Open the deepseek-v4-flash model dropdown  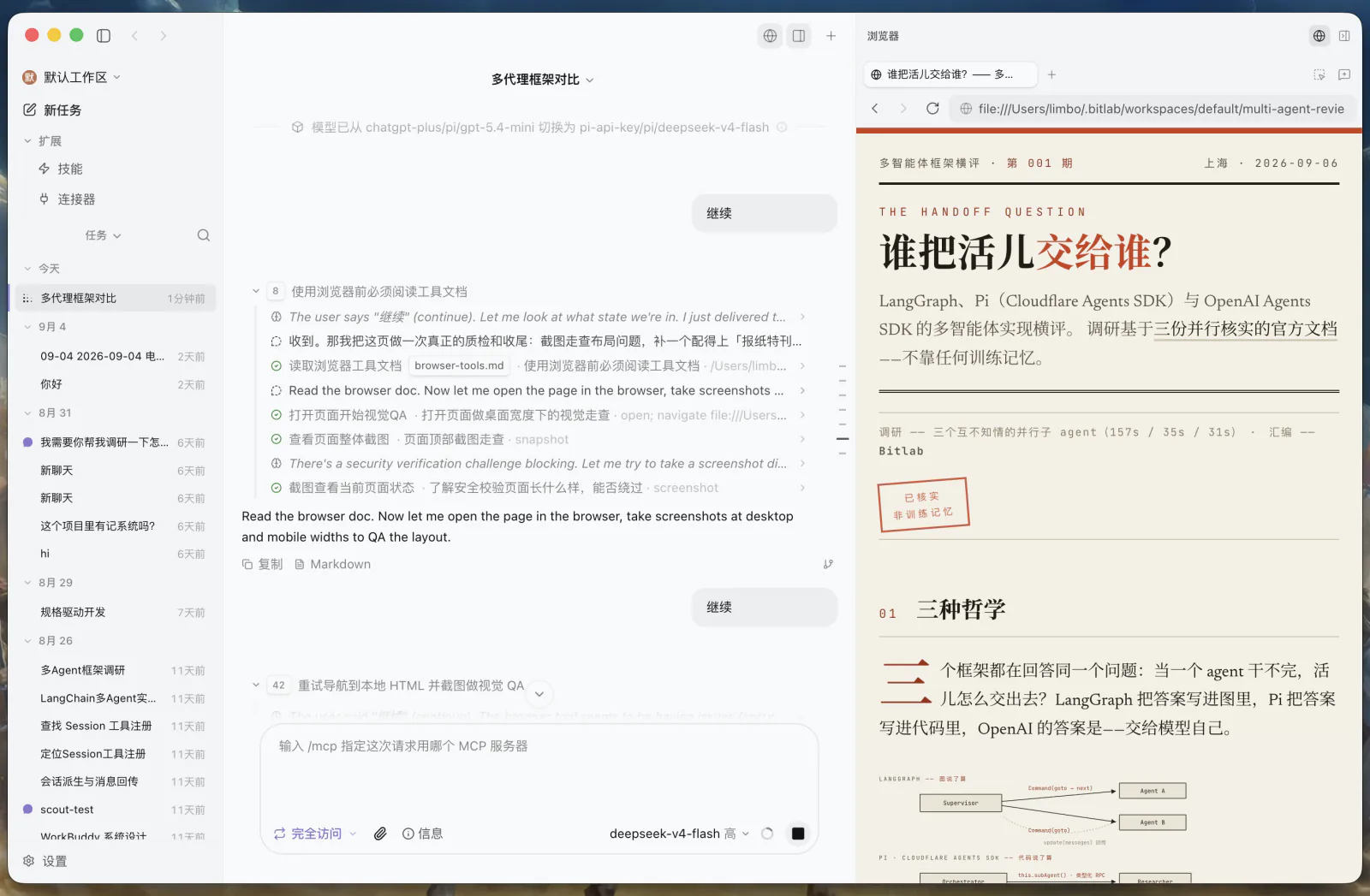680,834
